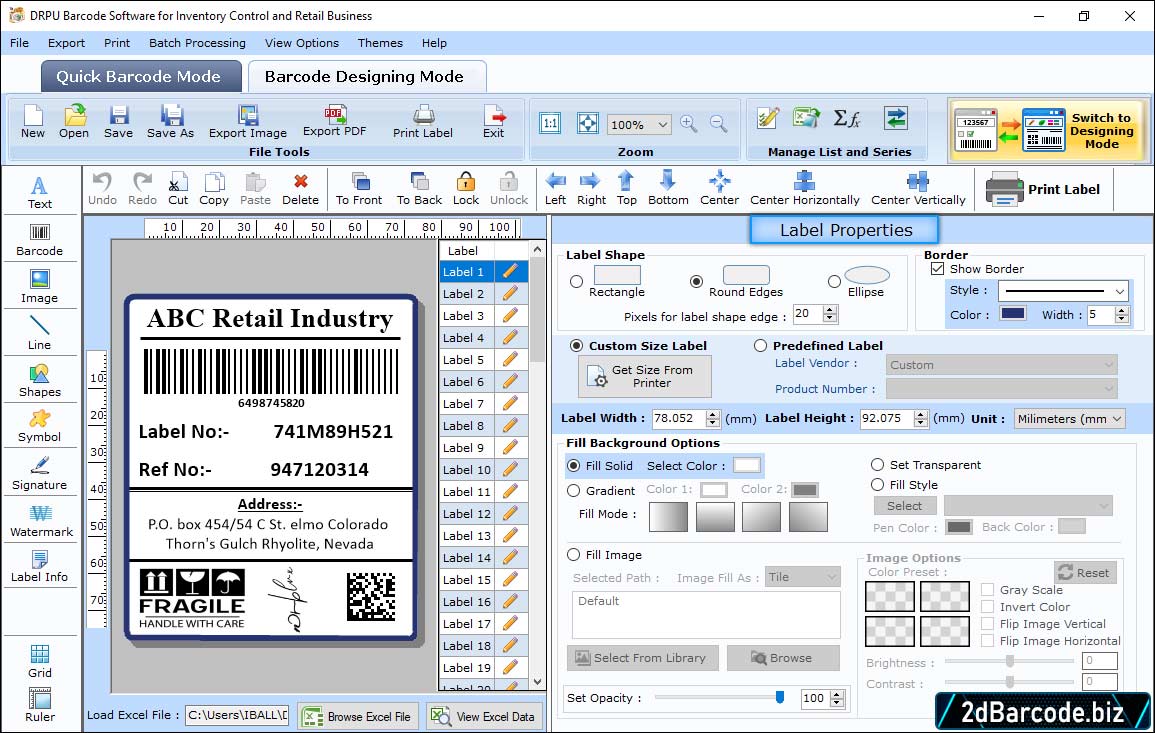This screenshot has height=733, width=1155.
Task: Open Label Info tool
Action: (40, 567)
